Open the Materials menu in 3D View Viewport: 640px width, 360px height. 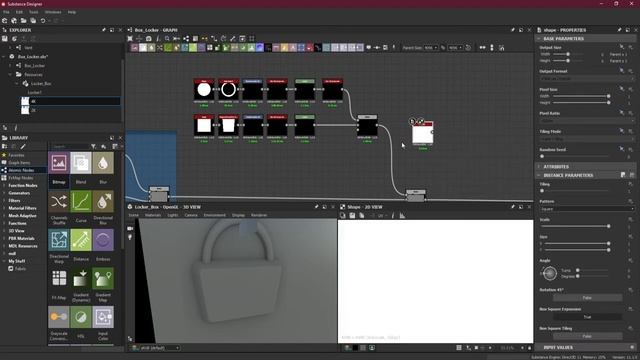153,215
